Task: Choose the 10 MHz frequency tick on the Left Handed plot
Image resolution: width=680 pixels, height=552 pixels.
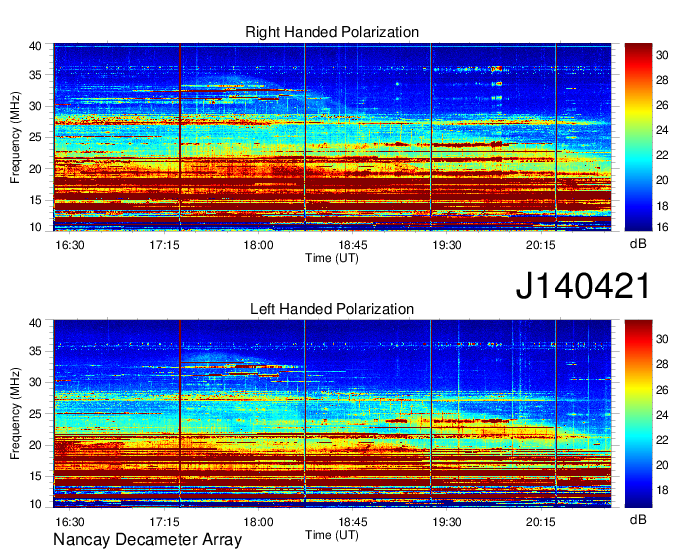Action: pyautogui.click(x=35, y=504)
